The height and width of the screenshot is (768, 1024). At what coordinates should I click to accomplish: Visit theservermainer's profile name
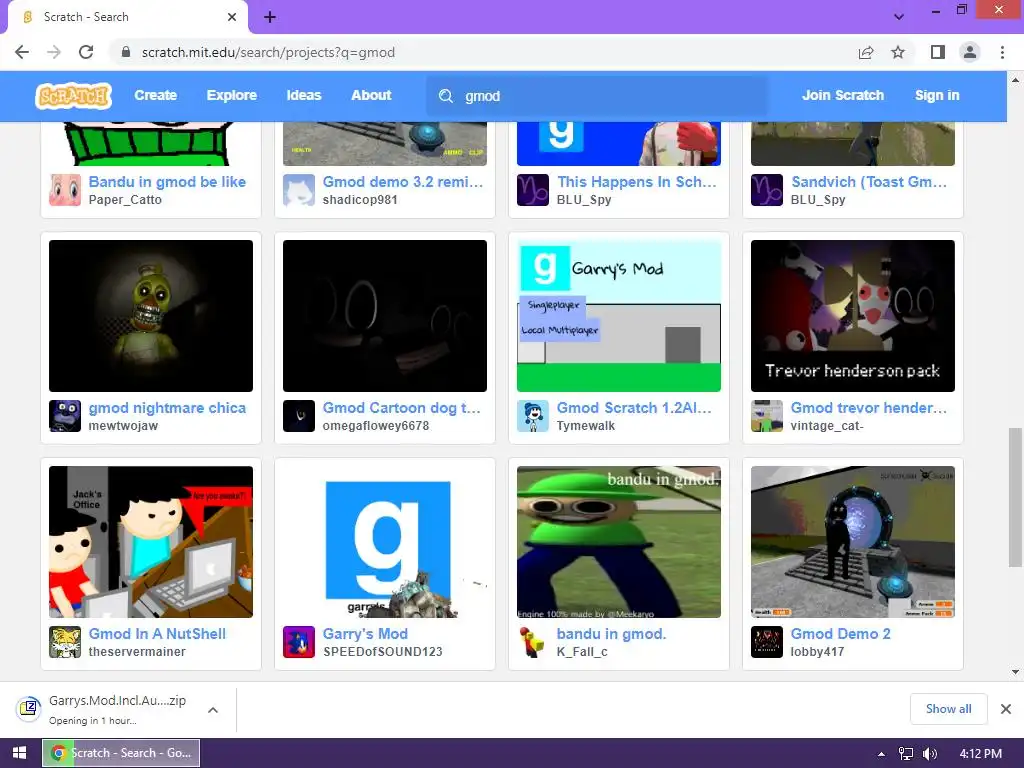pos(137,652)
